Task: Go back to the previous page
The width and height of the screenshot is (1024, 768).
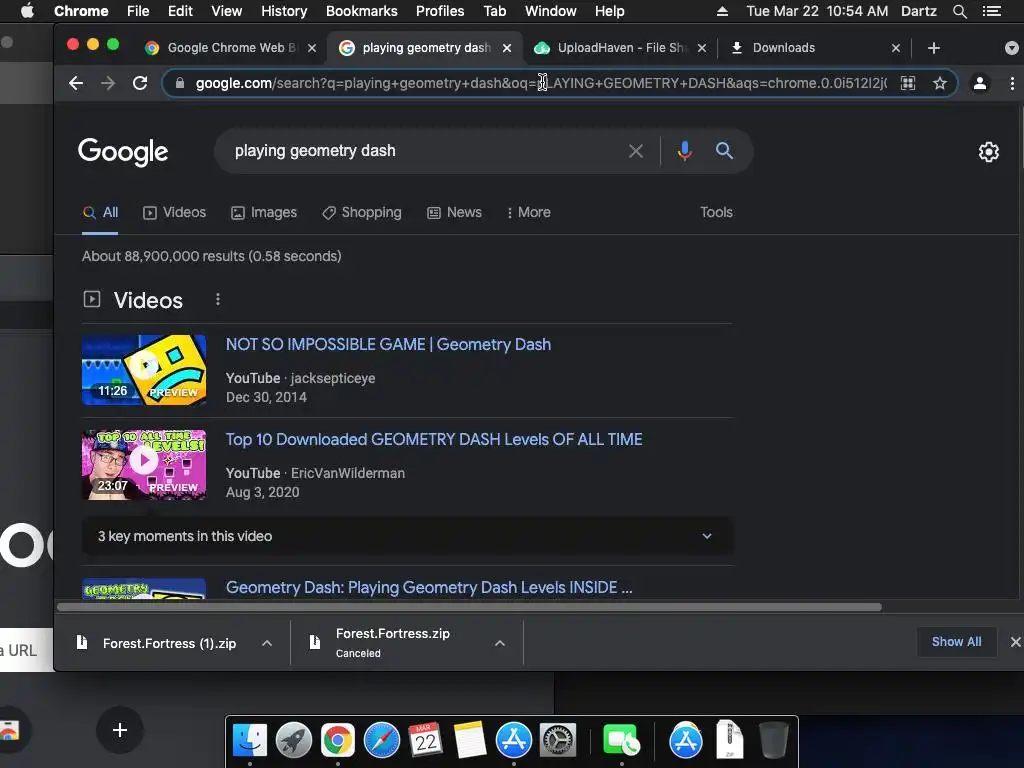Action: [x=76, y=83]
